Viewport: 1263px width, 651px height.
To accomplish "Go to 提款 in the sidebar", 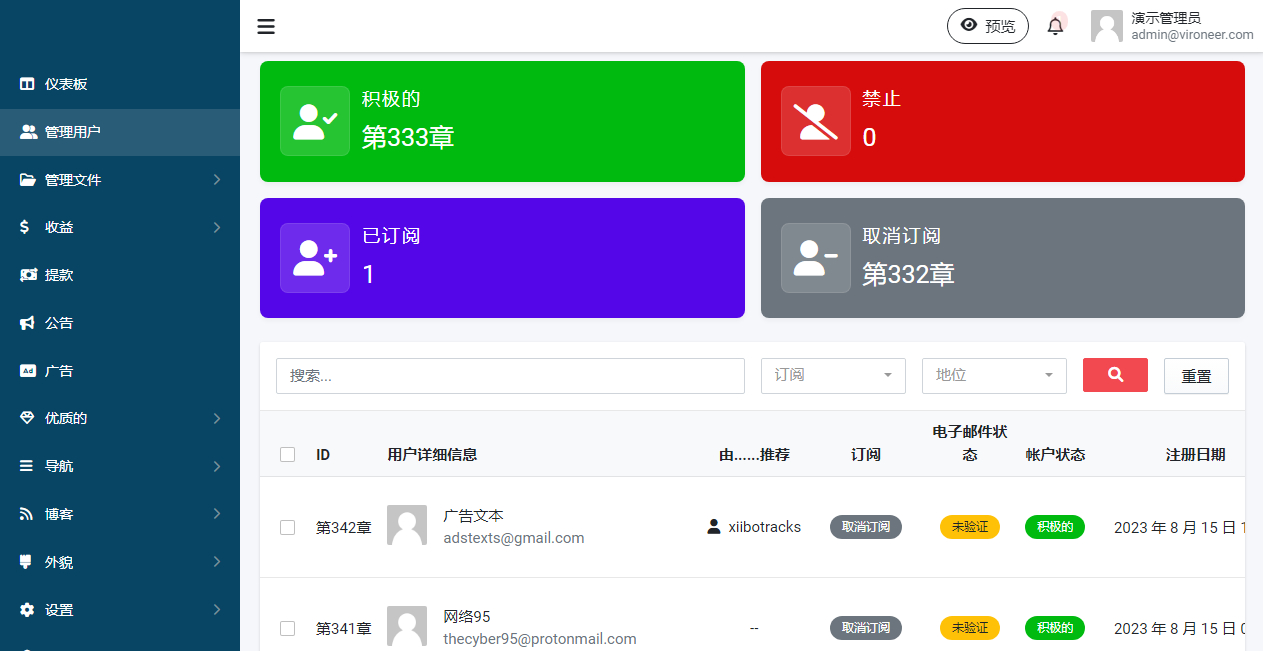I will [x=59, y=275].
